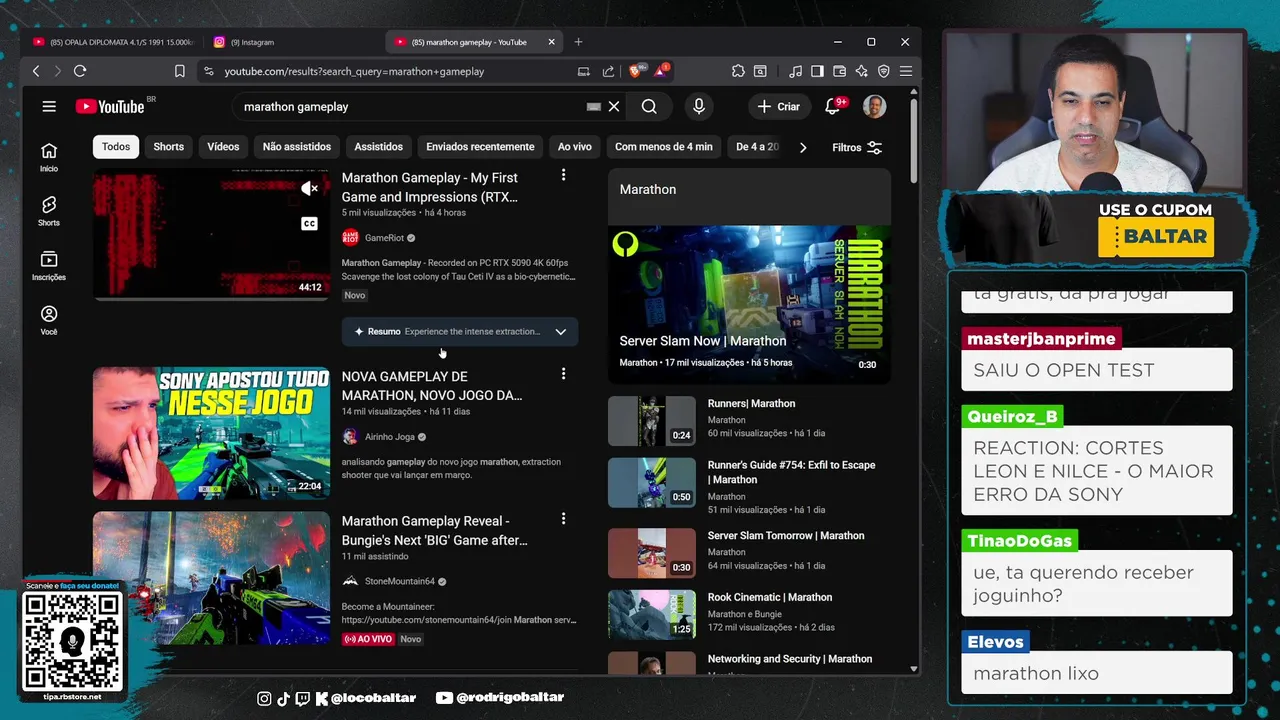Image resolution: width=1280 pixels, height=720 pixels.
Task: Select the Ao vivo filter chip
Action: [575, 146]
